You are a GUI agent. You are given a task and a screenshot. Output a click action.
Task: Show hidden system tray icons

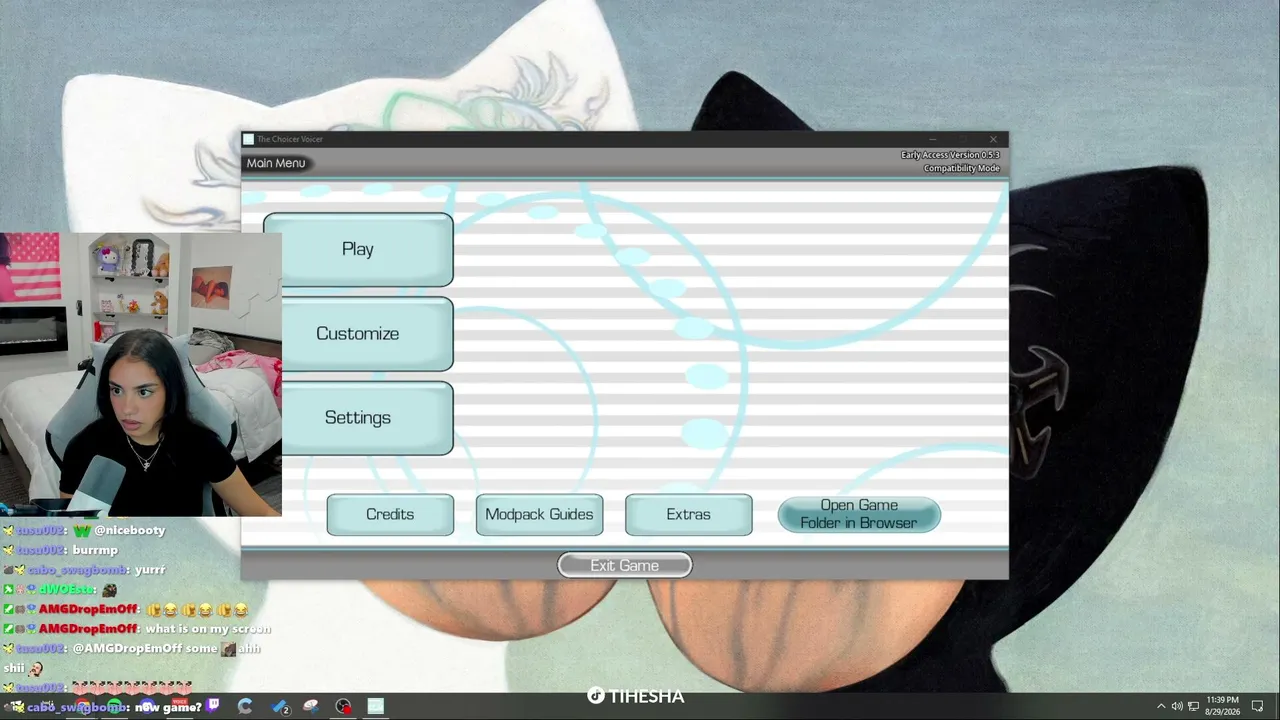click(x=1161, y=706)
